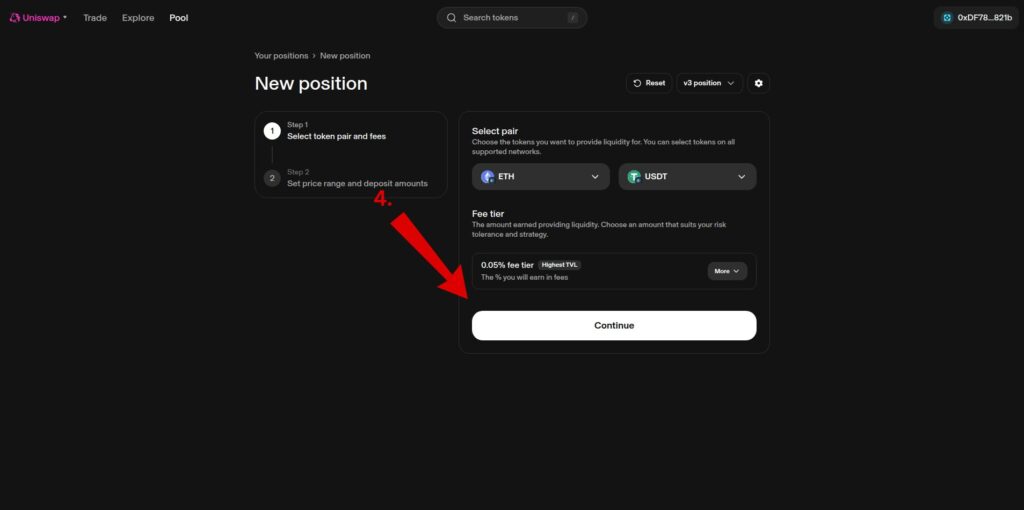Open the Trade tab
The image size is (1024, 510).
(95, 18)
